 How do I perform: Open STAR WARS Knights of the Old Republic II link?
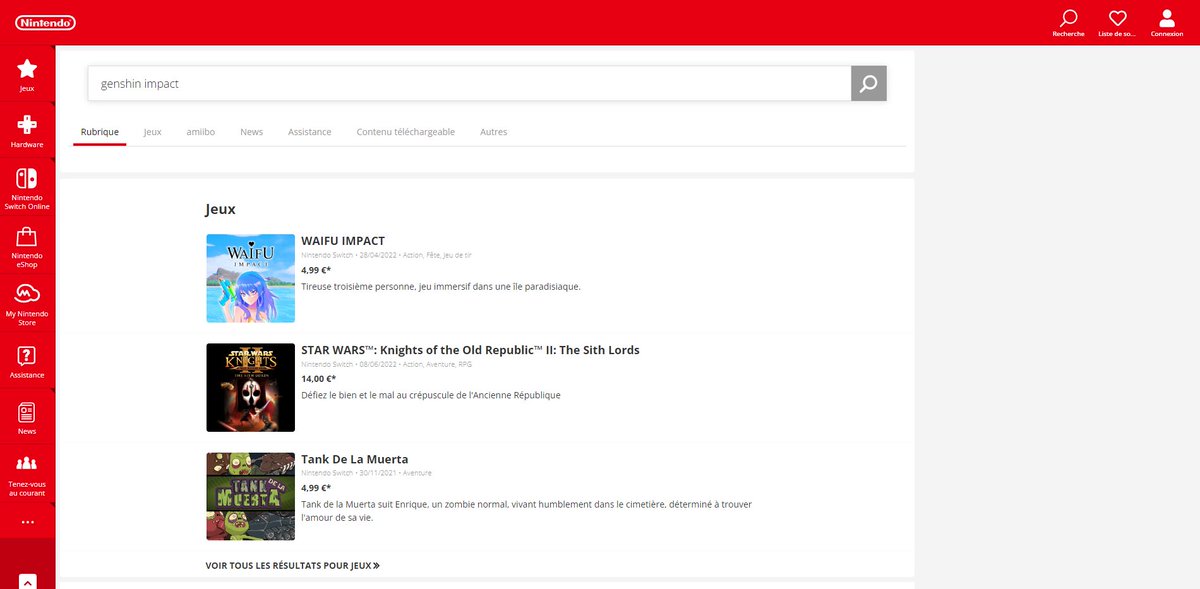470,350
